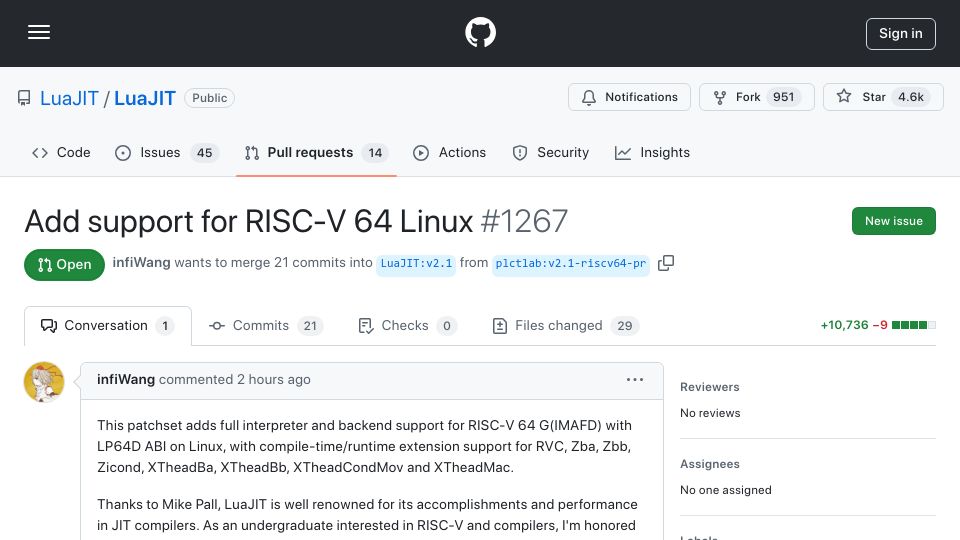Click the Insights tab graph icon
This screenshot has height=540, width=960.
(x=623, y=153)
